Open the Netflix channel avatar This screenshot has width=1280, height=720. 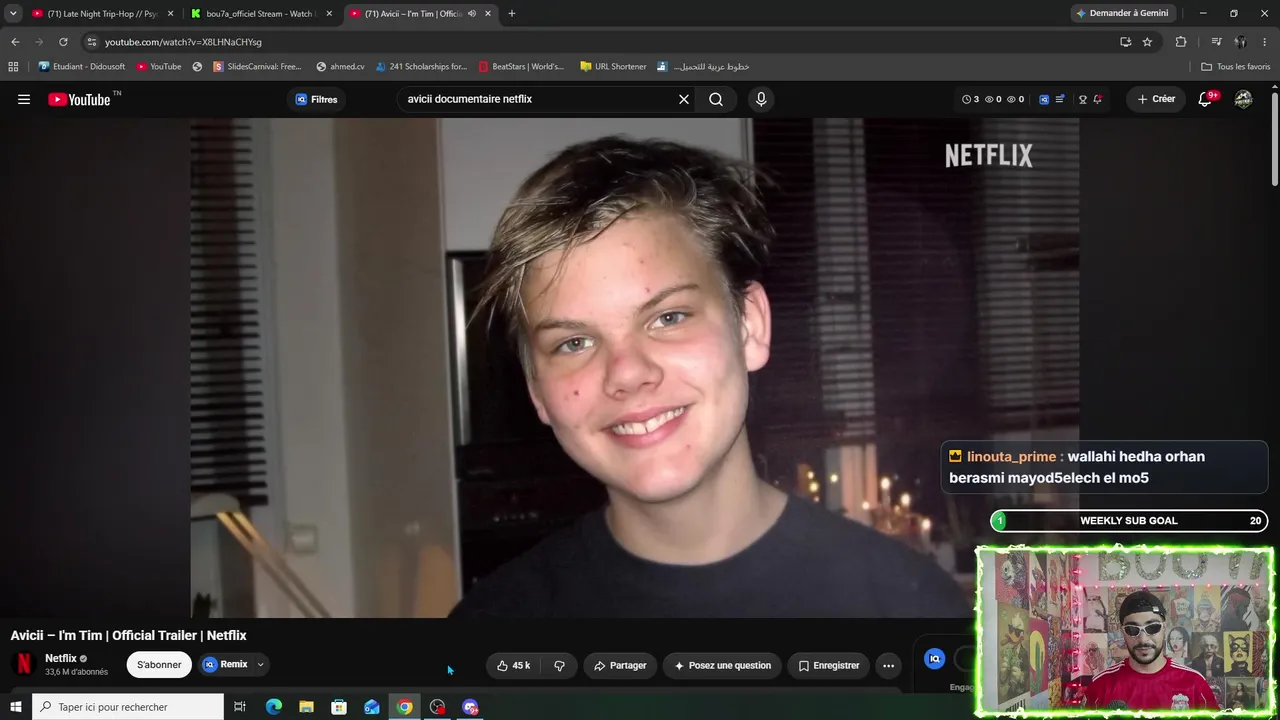tap(24, 664)
